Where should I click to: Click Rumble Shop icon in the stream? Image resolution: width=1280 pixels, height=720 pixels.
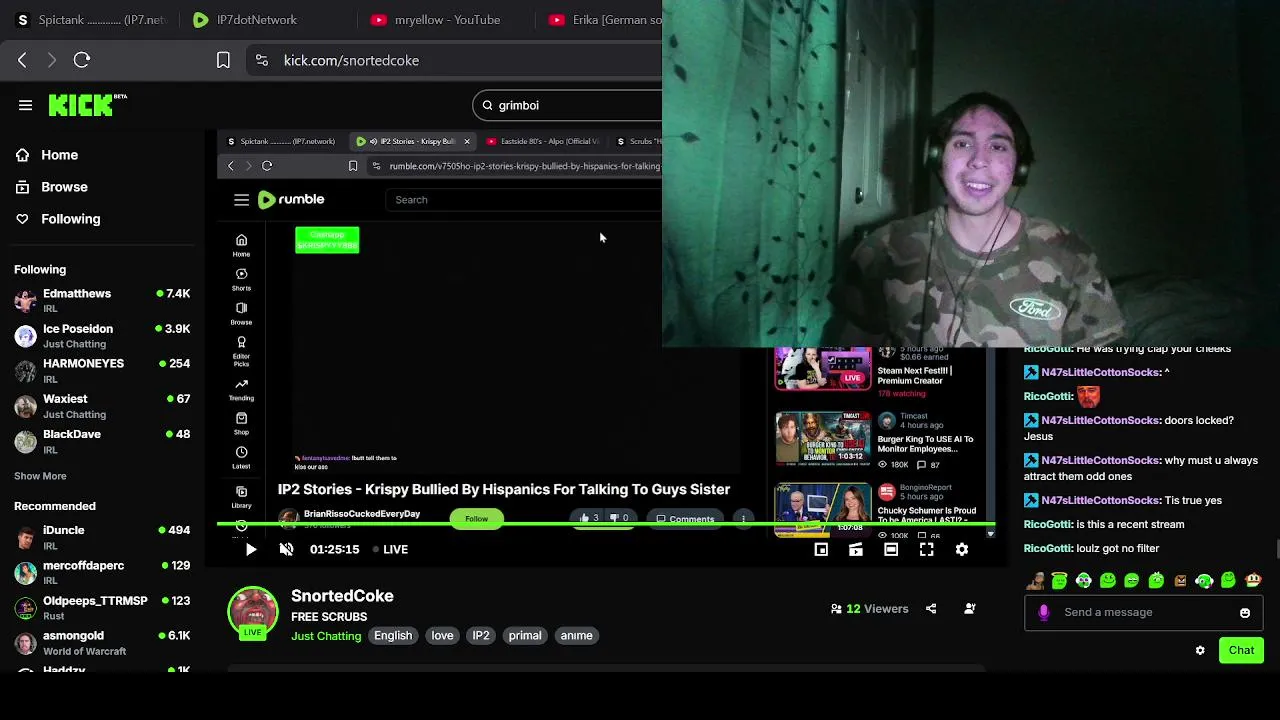241,423
